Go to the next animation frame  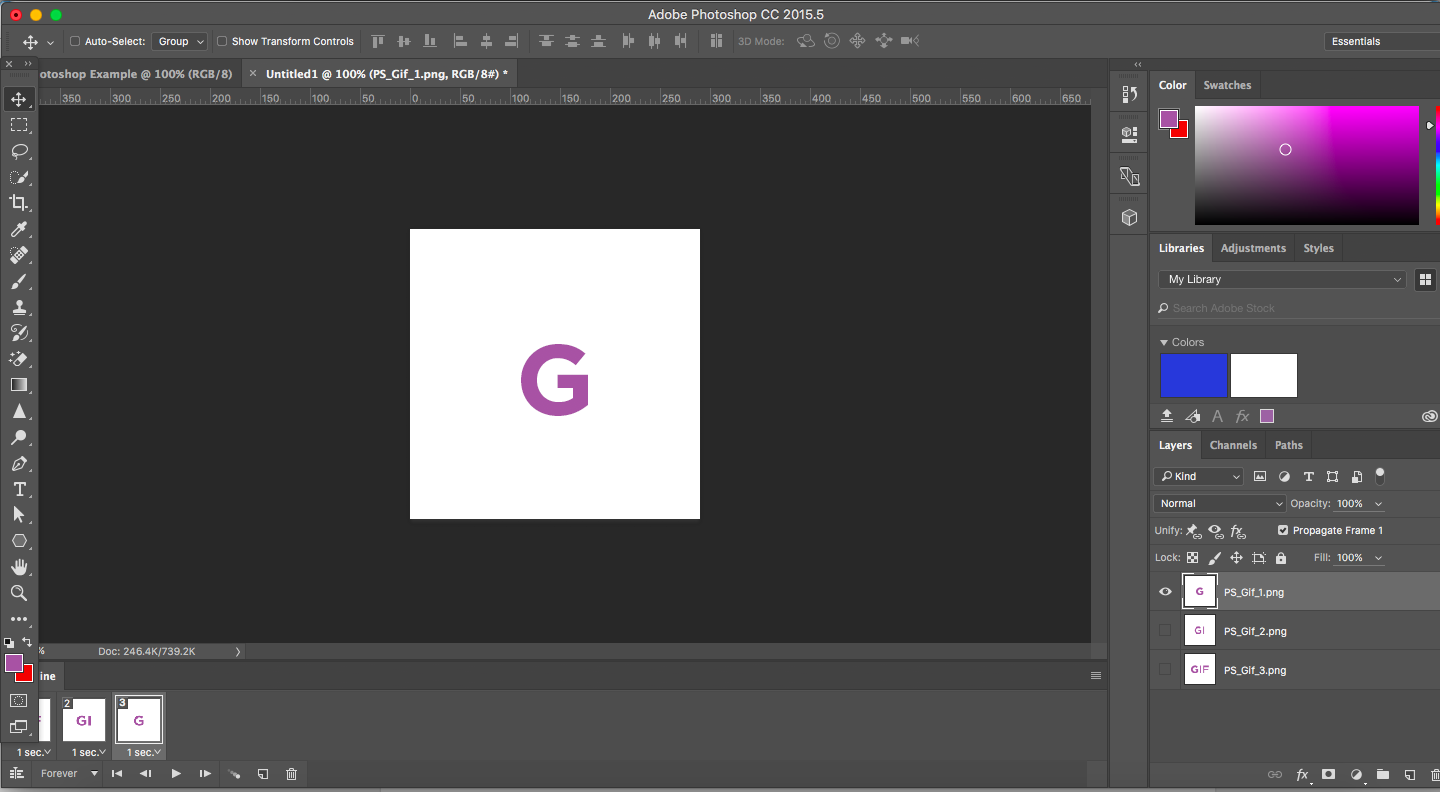(205, 774)
